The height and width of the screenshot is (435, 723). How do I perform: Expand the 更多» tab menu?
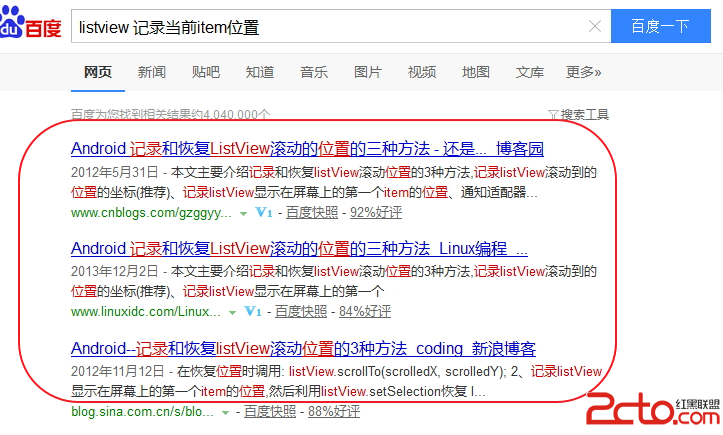point(583,72)
